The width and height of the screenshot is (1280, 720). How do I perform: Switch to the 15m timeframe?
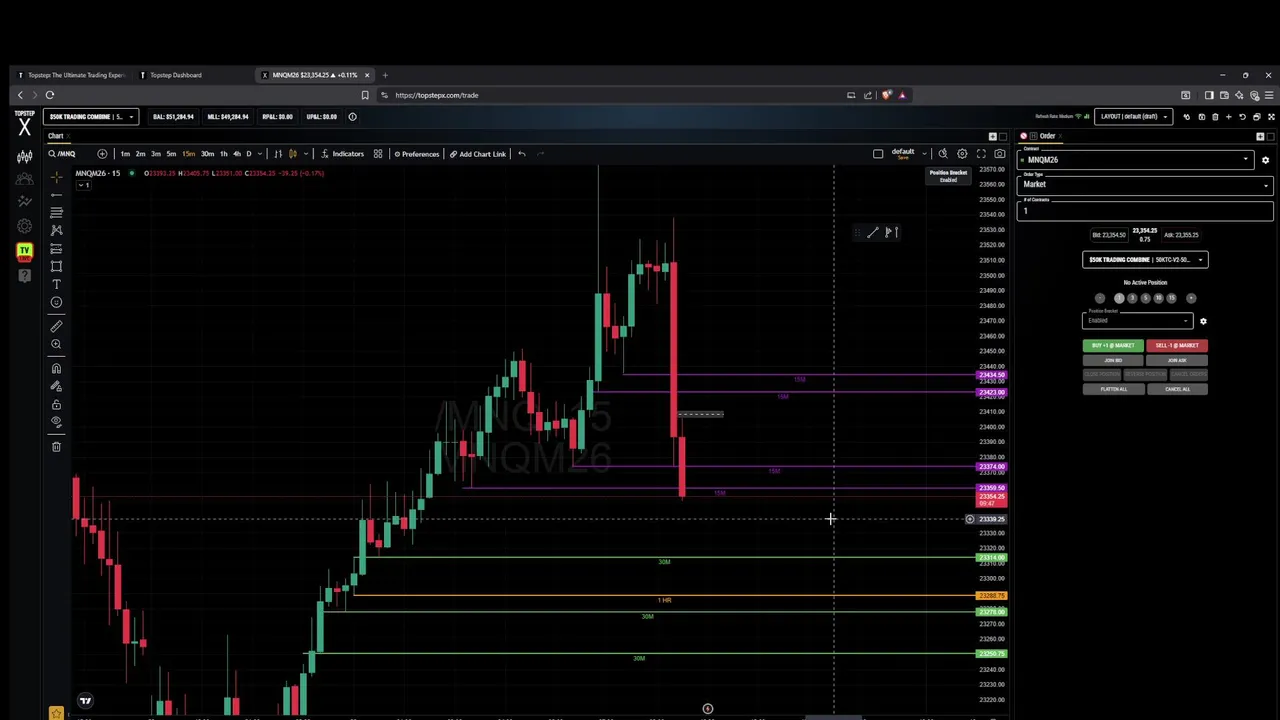[x=188, y=154]
